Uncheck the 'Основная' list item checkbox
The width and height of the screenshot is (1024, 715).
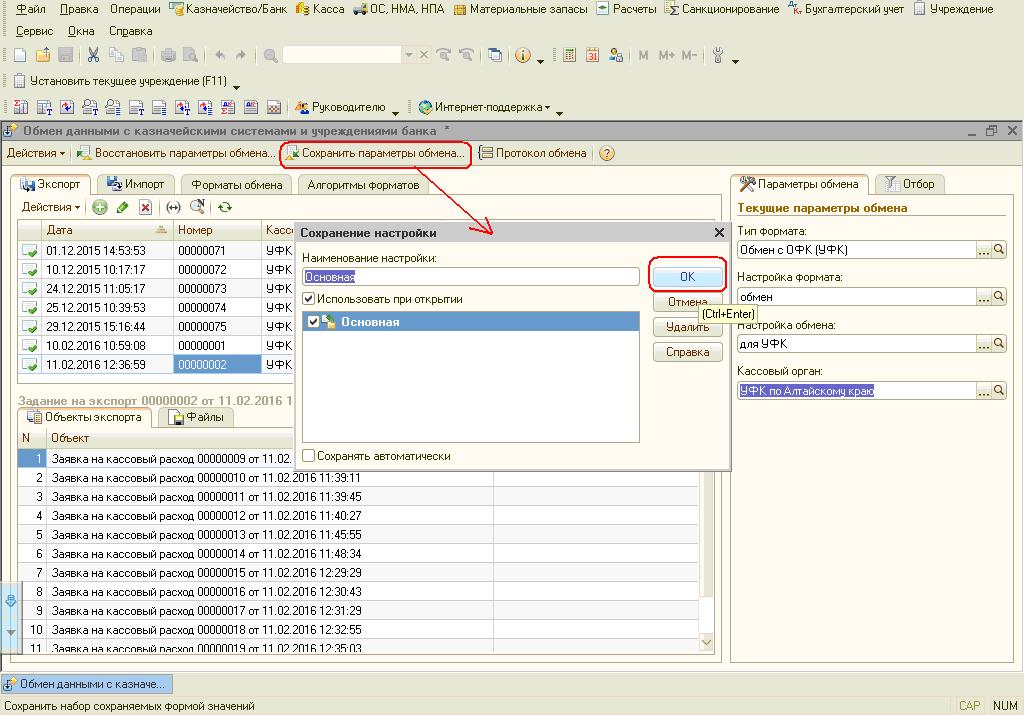(x=314, y=322)
